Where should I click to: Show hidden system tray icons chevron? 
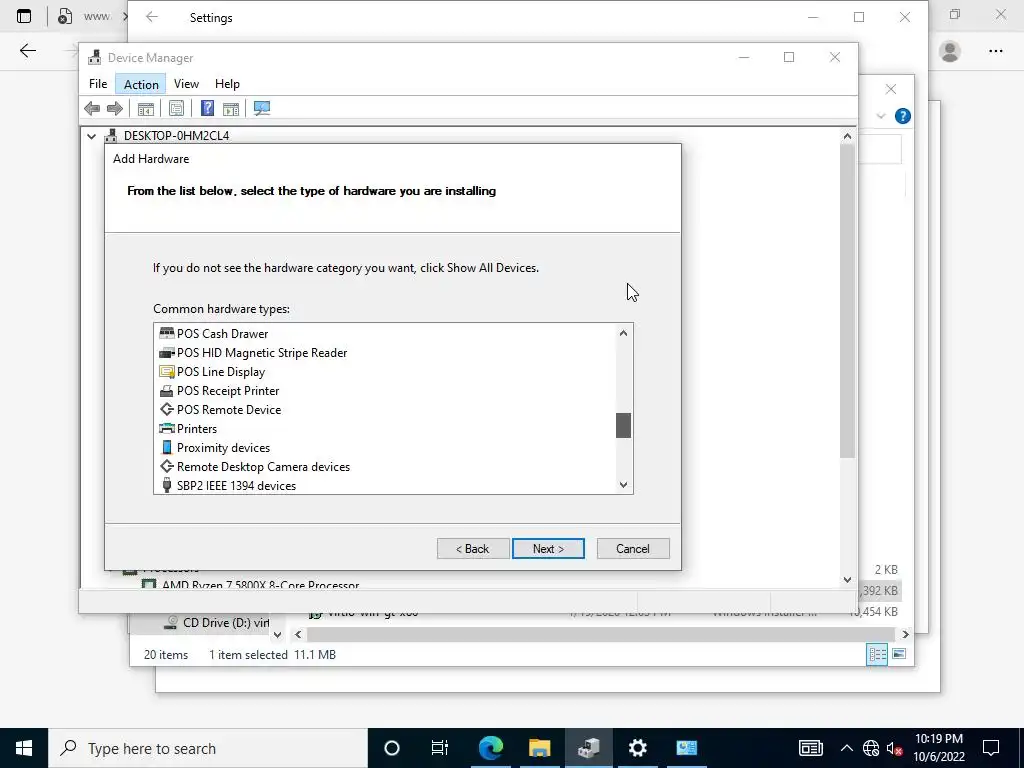pos(846,748)
